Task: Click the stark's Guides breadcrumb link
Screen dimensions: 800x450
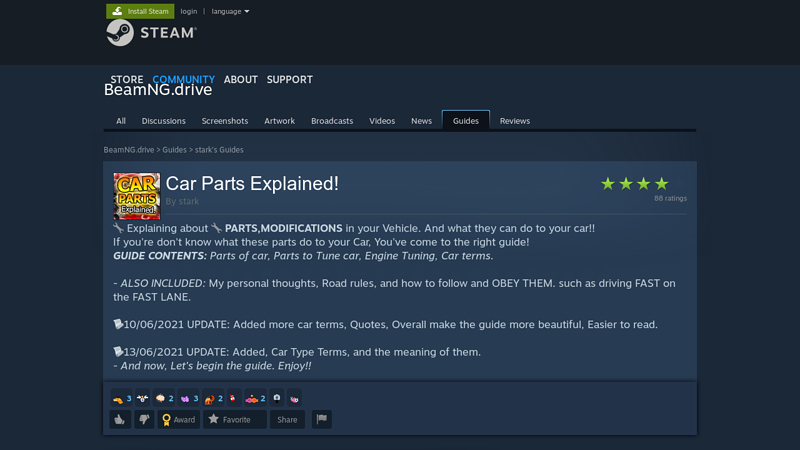Action: [x=219, y=149]
